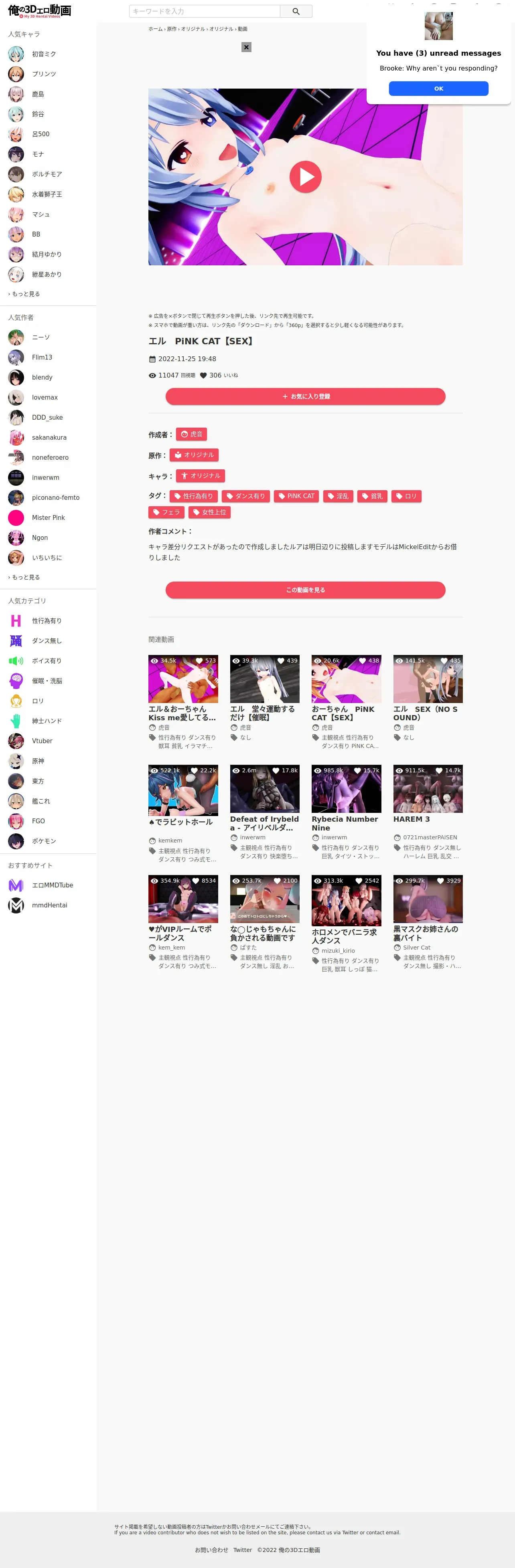Open author Mister Pink pink circle icon
This screenshot has height=1568, width=515.
click(16, 518)
